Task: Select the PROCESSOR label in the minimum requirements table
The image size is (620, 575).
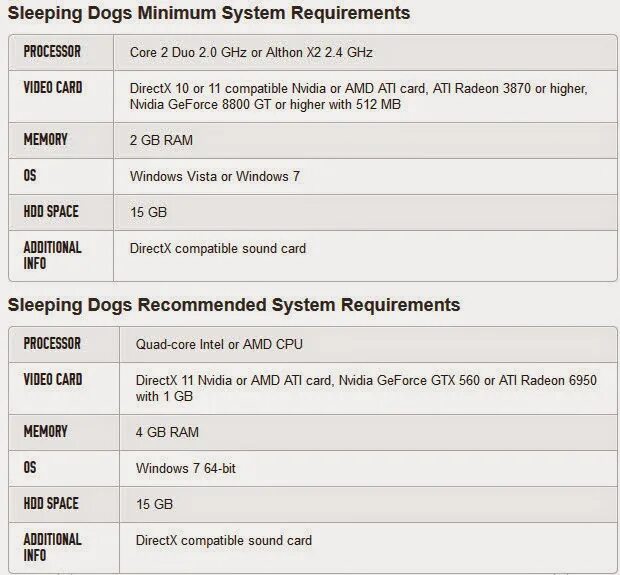Action: [52, 51]
